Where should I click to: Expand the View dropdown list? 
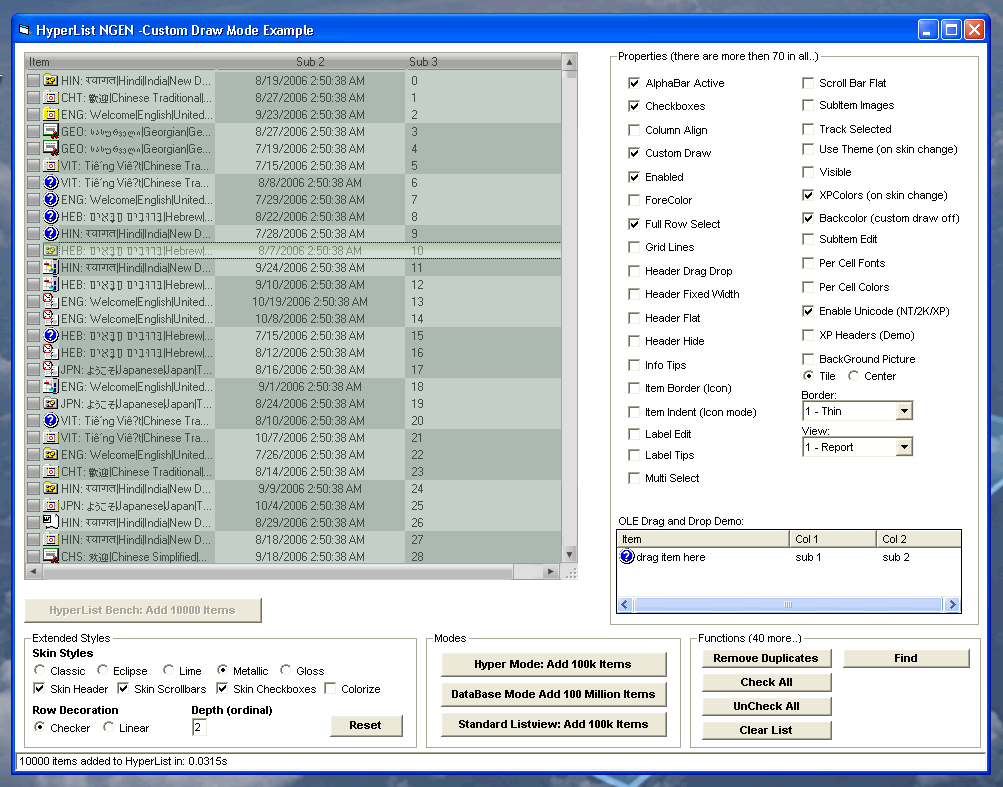pos(903,447)
